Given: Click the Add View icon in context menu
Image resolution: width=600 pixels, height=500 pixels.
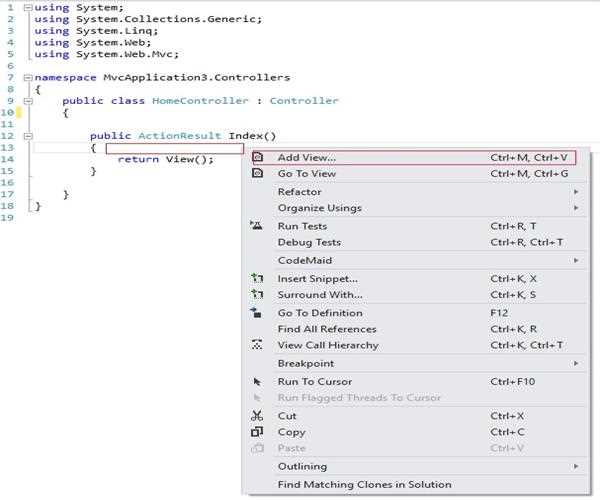Looking at the screenshot, I should 257,158.
